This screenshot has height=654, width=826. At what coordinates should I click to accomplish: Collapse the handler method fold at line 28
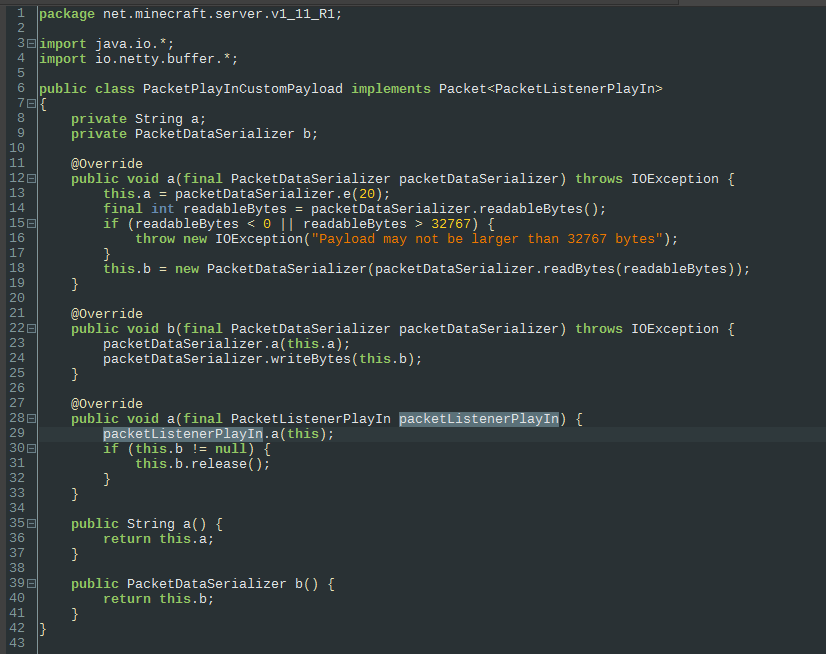29,418
